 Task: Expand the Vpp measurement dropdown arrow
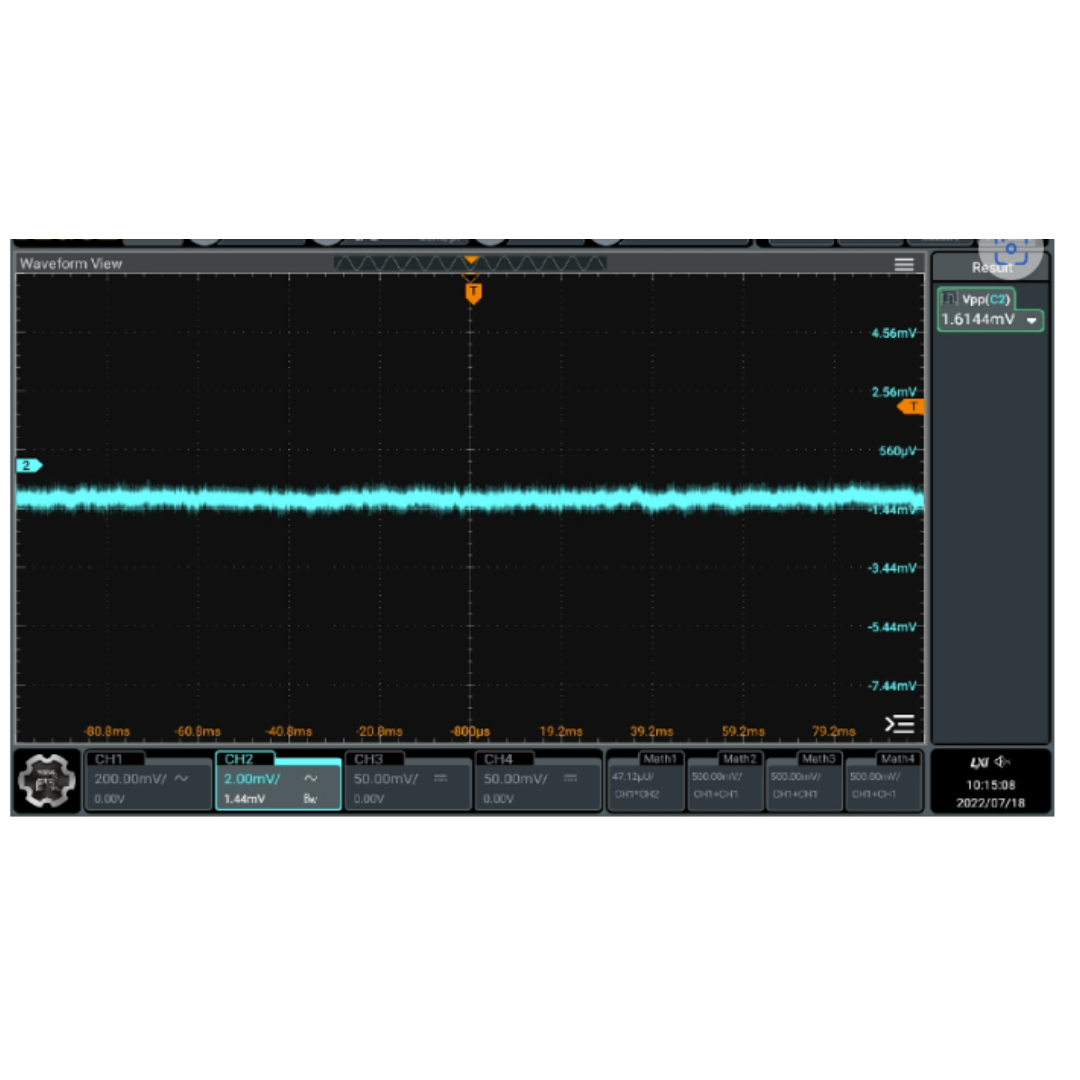tap(1032, 320)
